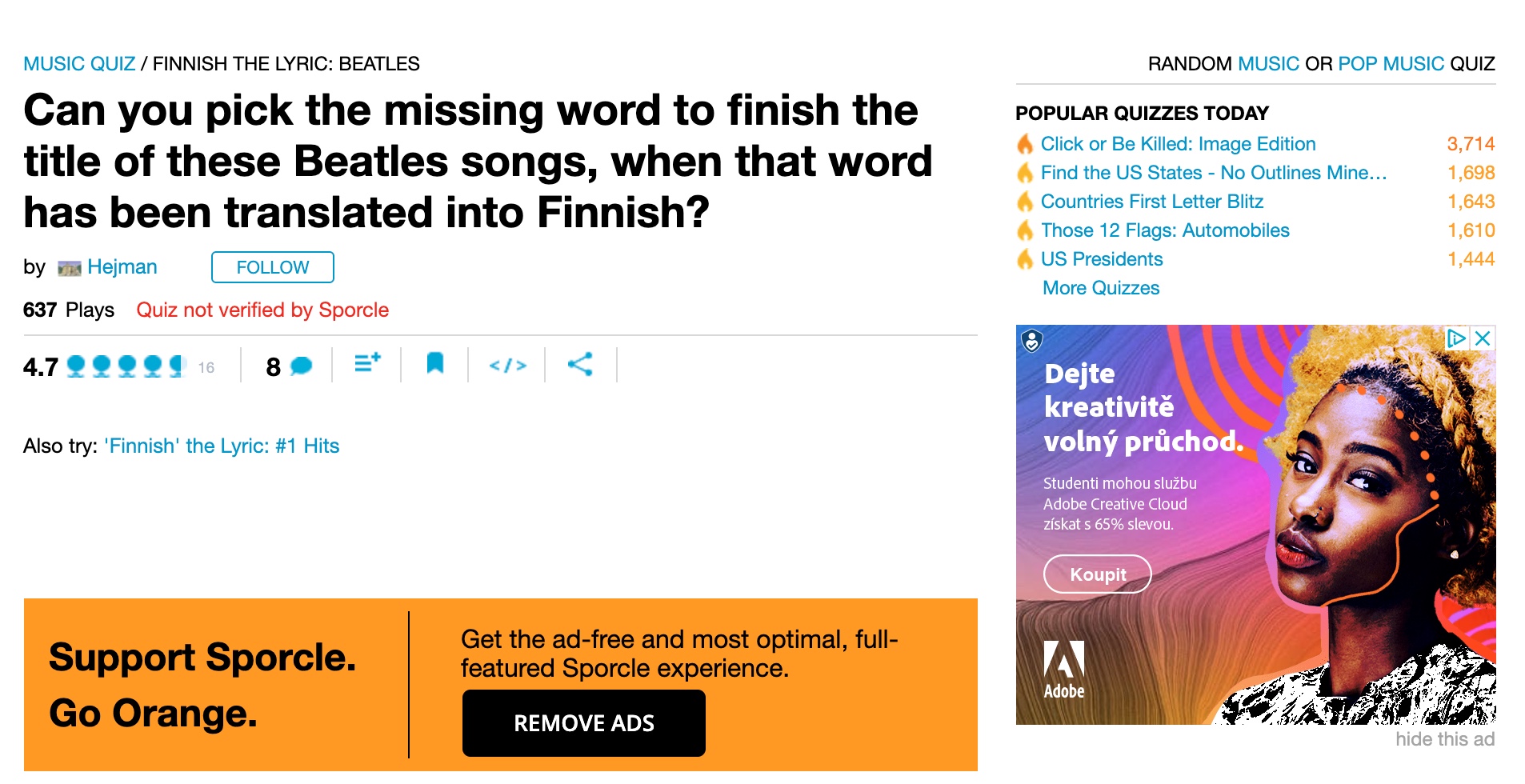The image size is (1525, 784).
Task: Expand More Quizzes list
Action: (x=1100, y=288)
